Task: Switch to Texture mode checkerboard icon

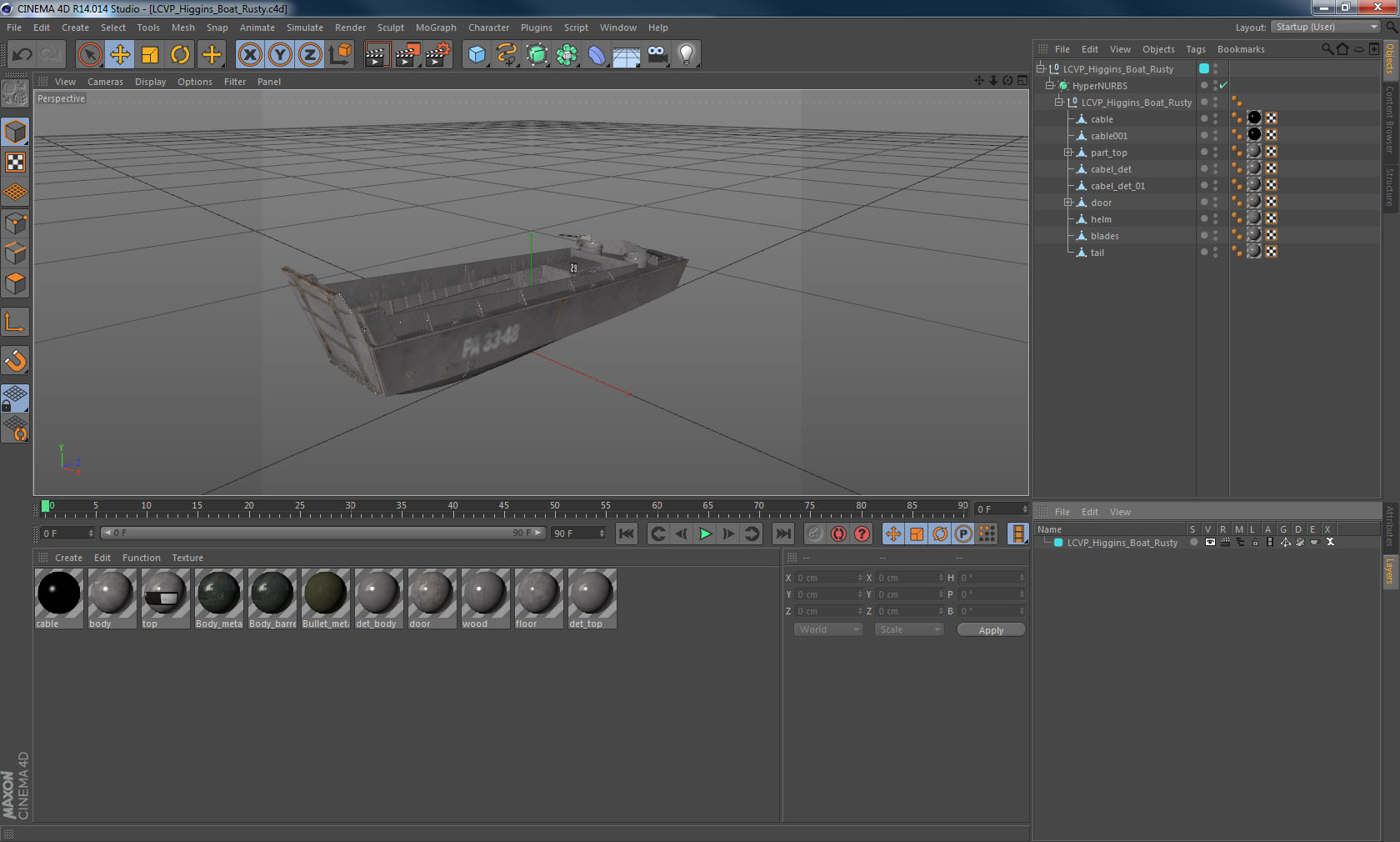Action: click(15, 162)
